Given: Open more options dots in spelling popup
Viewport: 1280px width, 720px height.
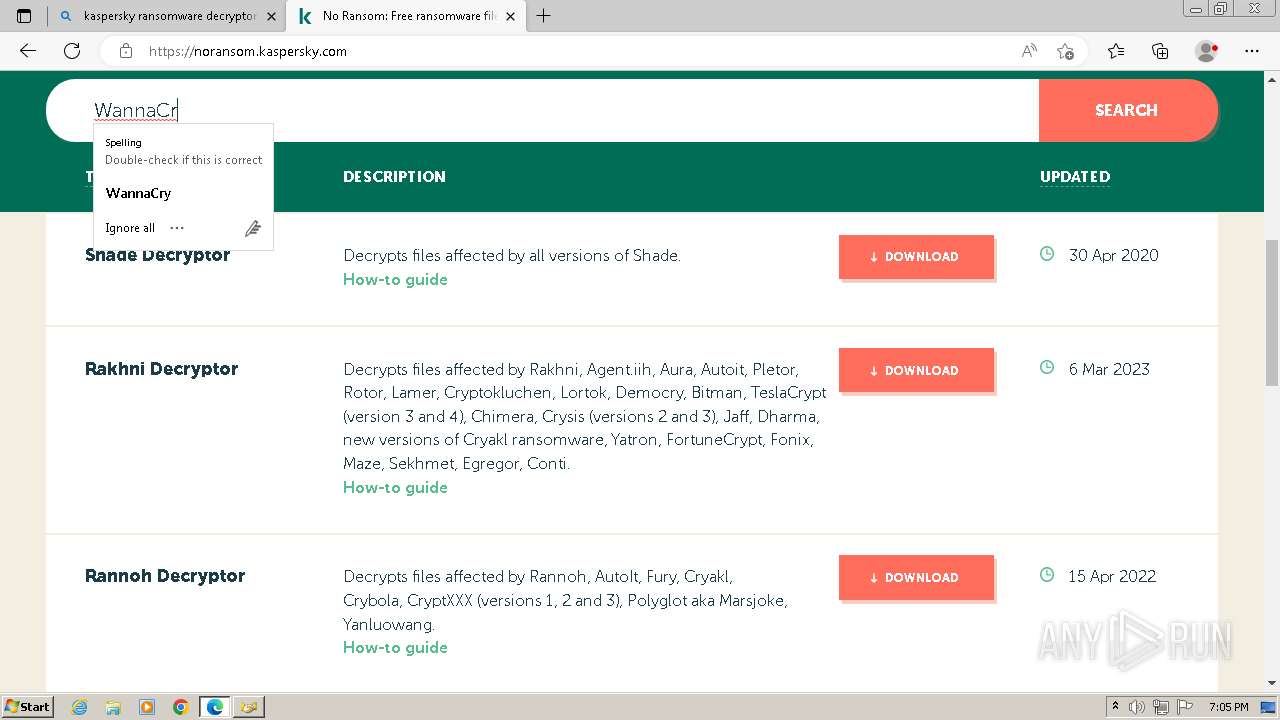Looking at the screenshot, I should pos(177,228).
